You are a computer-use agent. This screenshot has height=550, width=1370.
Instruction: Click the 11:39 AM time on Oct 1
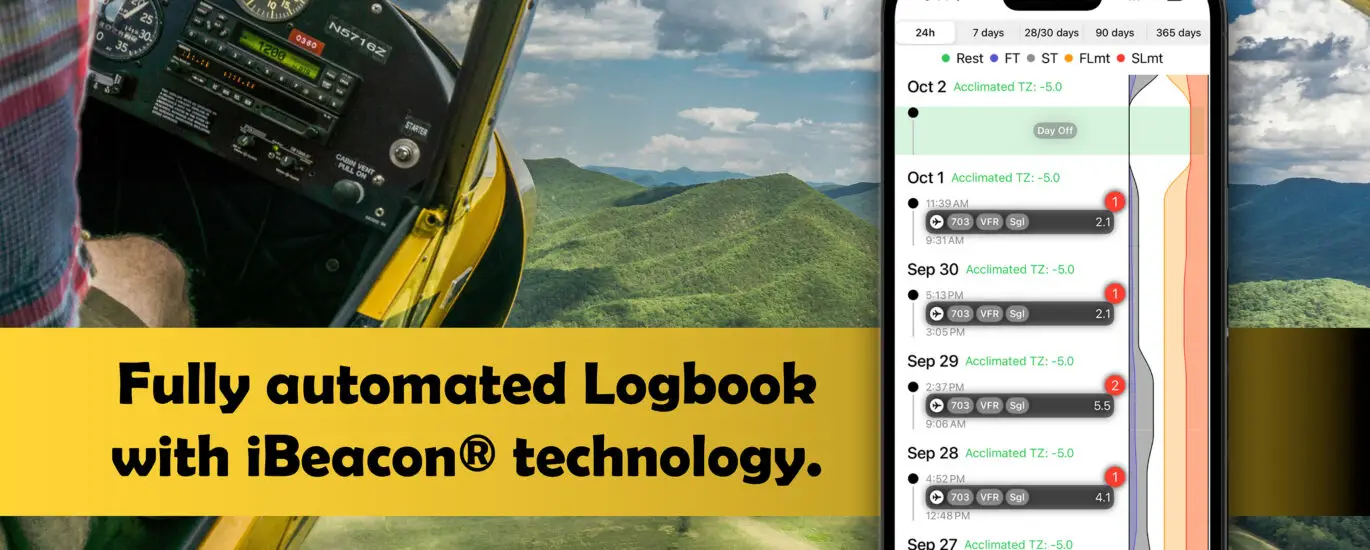(x=947, y=204)
